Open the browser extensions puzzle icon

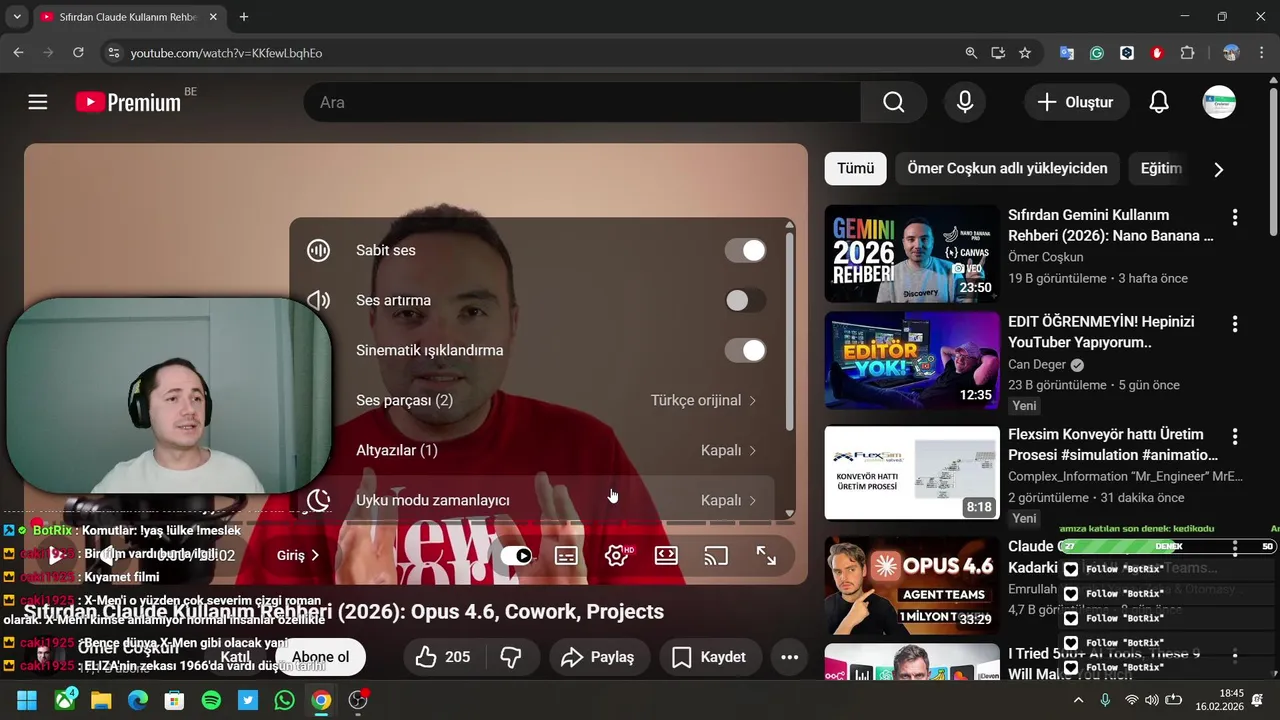(x=1187, y=53)
